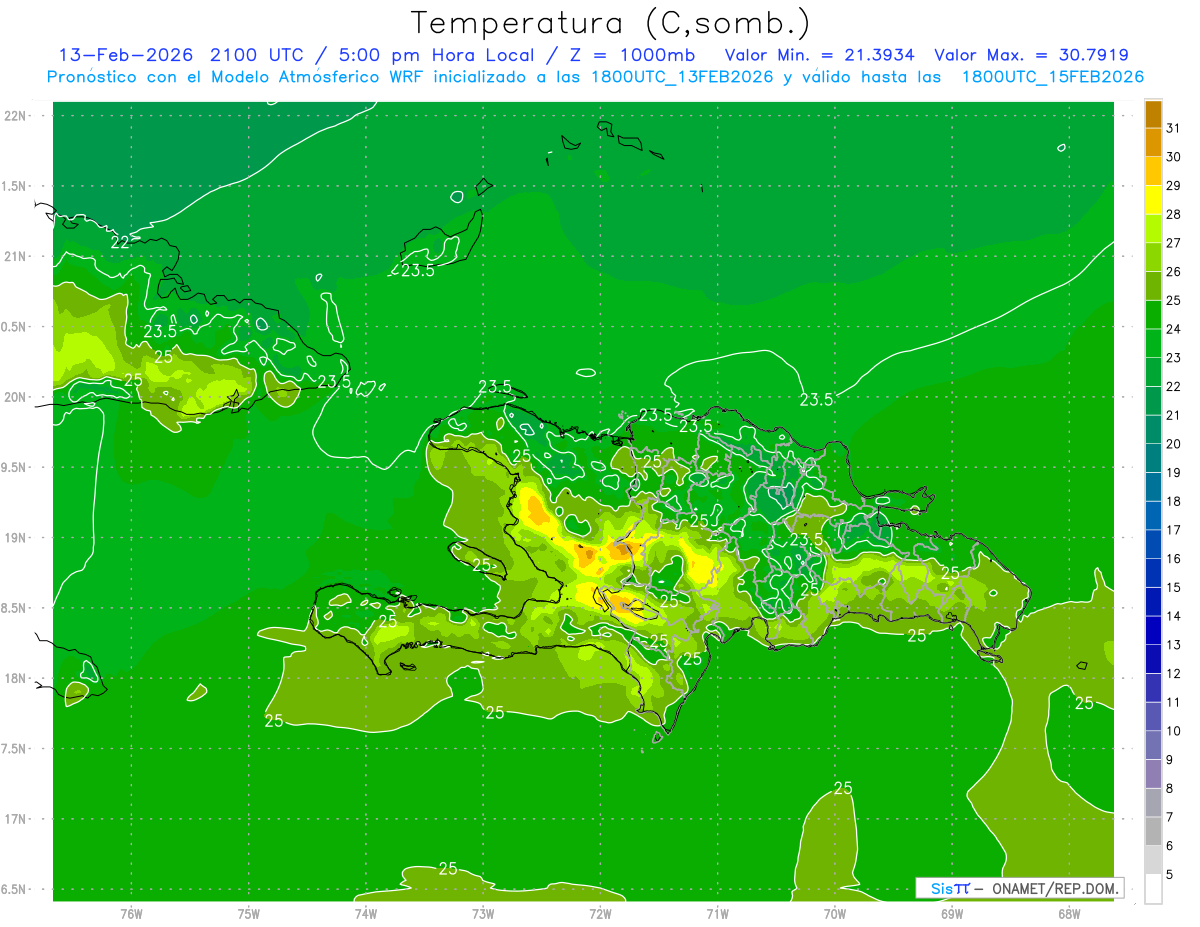1200x927 pixels.
Task: Click the "17N" latitude axis label
Action: (x=15, y=819)
